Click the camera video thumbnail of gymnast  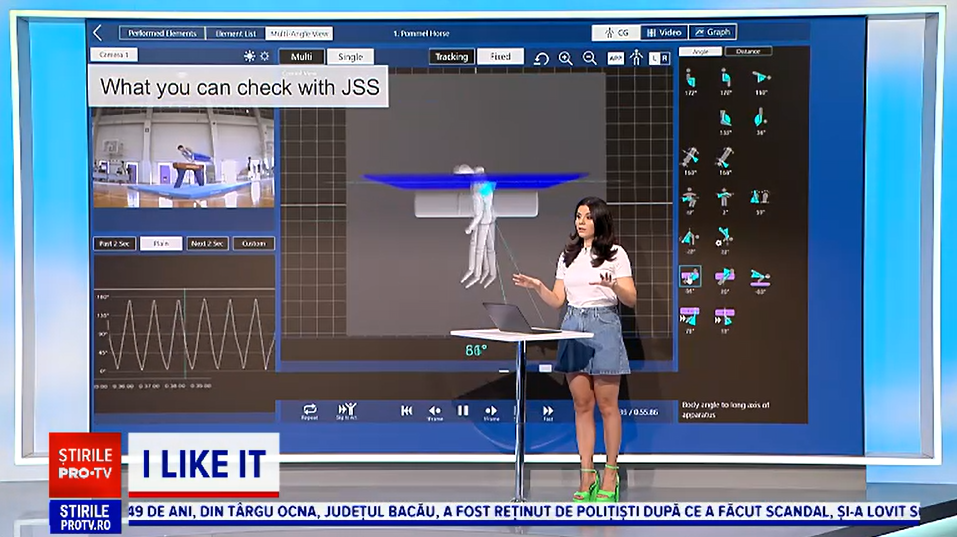tap(183, 158)
